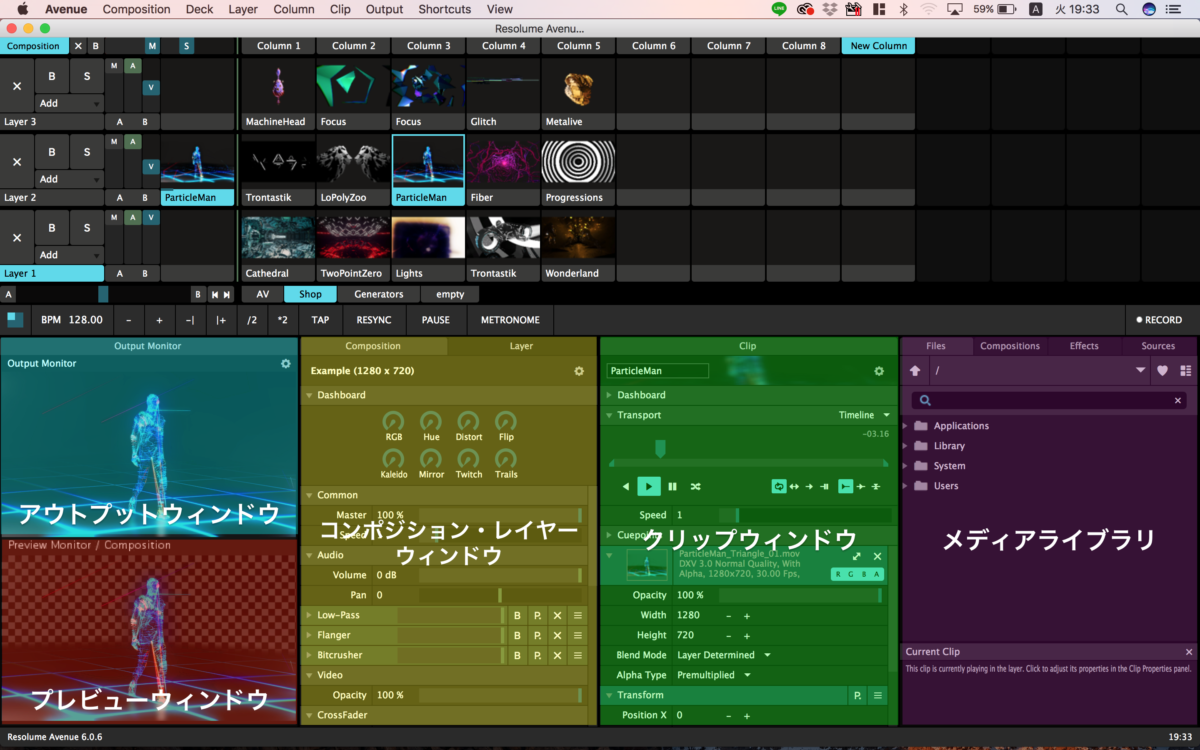Open the Low-Pass presets P button
Screen dimensions: 1200x750
[537, 615]
